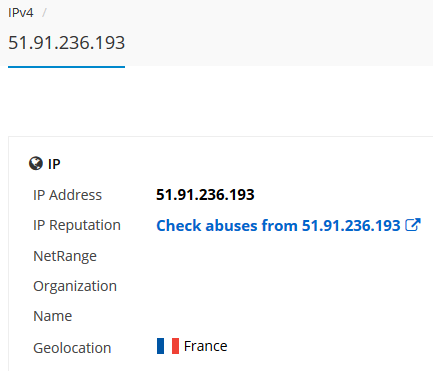Select the bold IP address value
Screen dimensions: 433x371
pos(205,195)
